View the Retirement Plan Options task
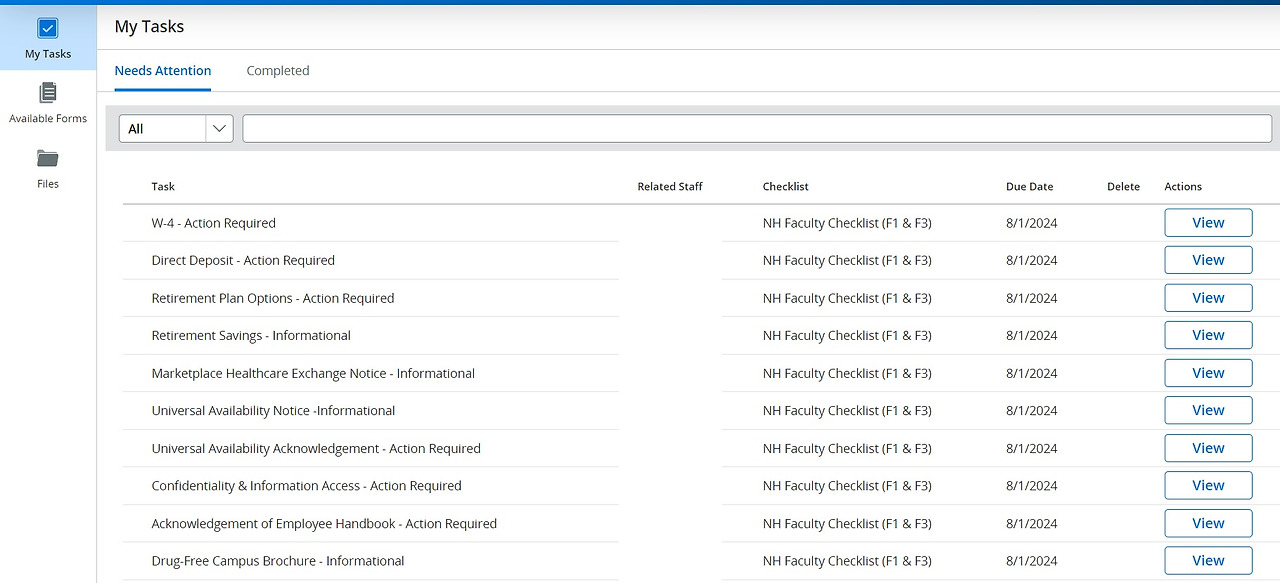 click(x=1208, y=298)
